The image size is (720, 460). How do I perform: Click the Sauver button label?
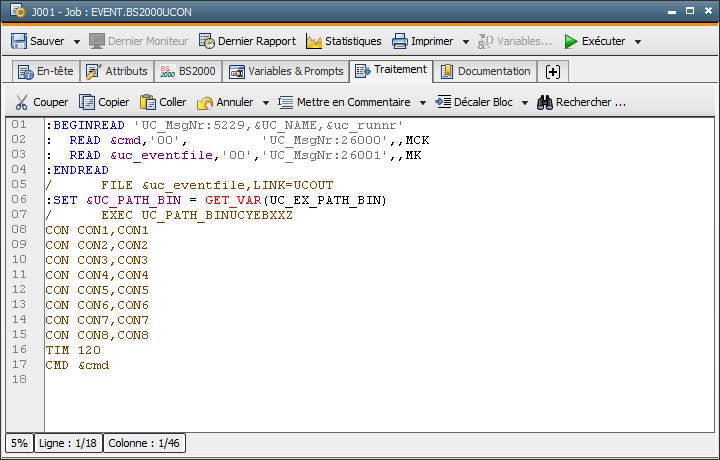click(x=47, y=41)
